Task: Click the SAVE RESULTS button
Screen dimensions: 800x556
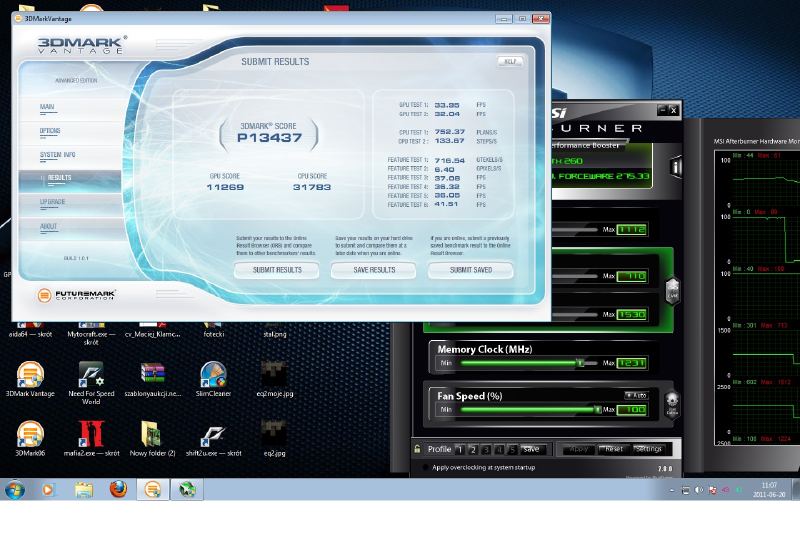Action: pyautogui.click(x=374, y=270)
